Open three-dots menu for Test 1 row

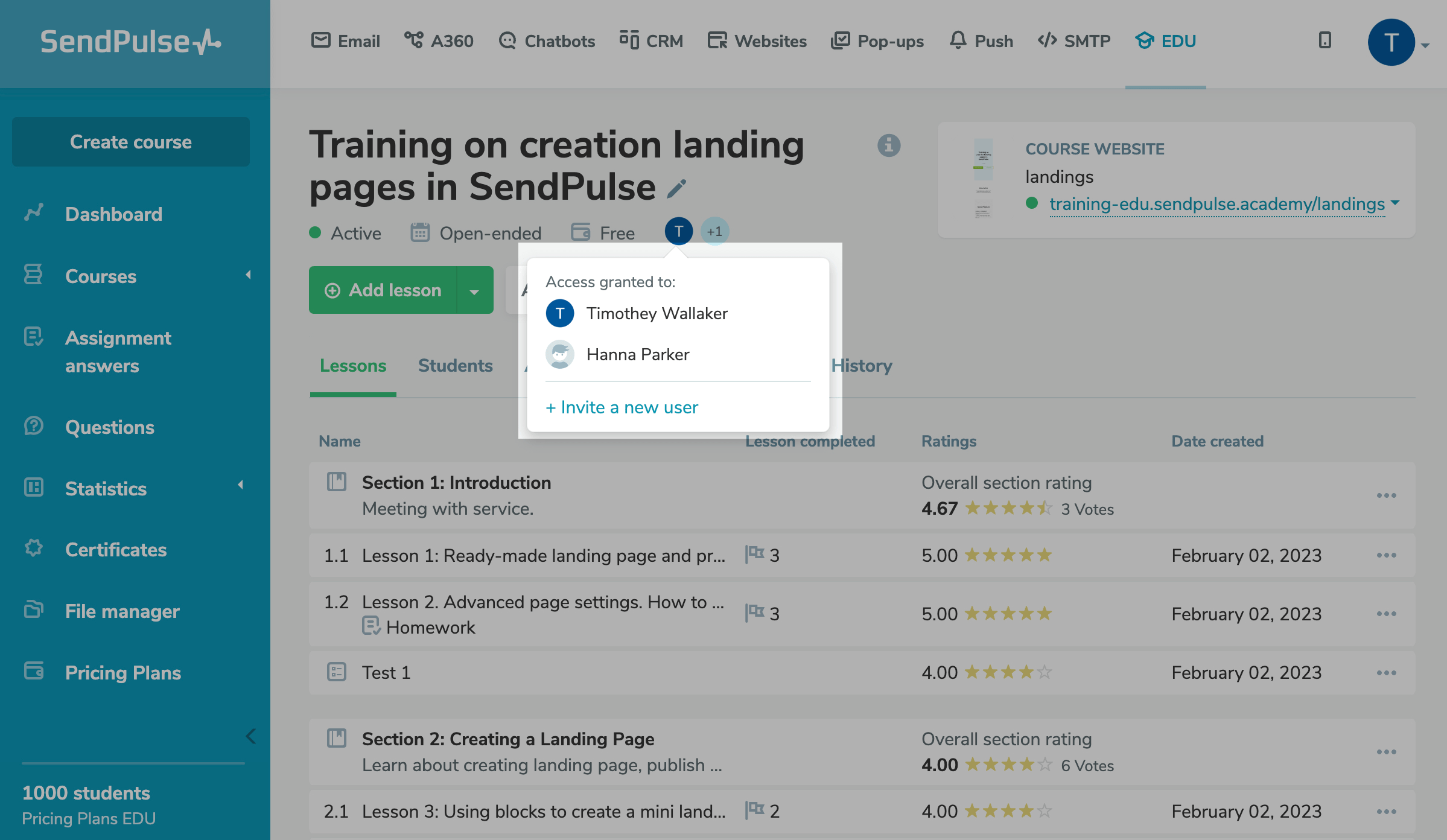[1386, 673]
